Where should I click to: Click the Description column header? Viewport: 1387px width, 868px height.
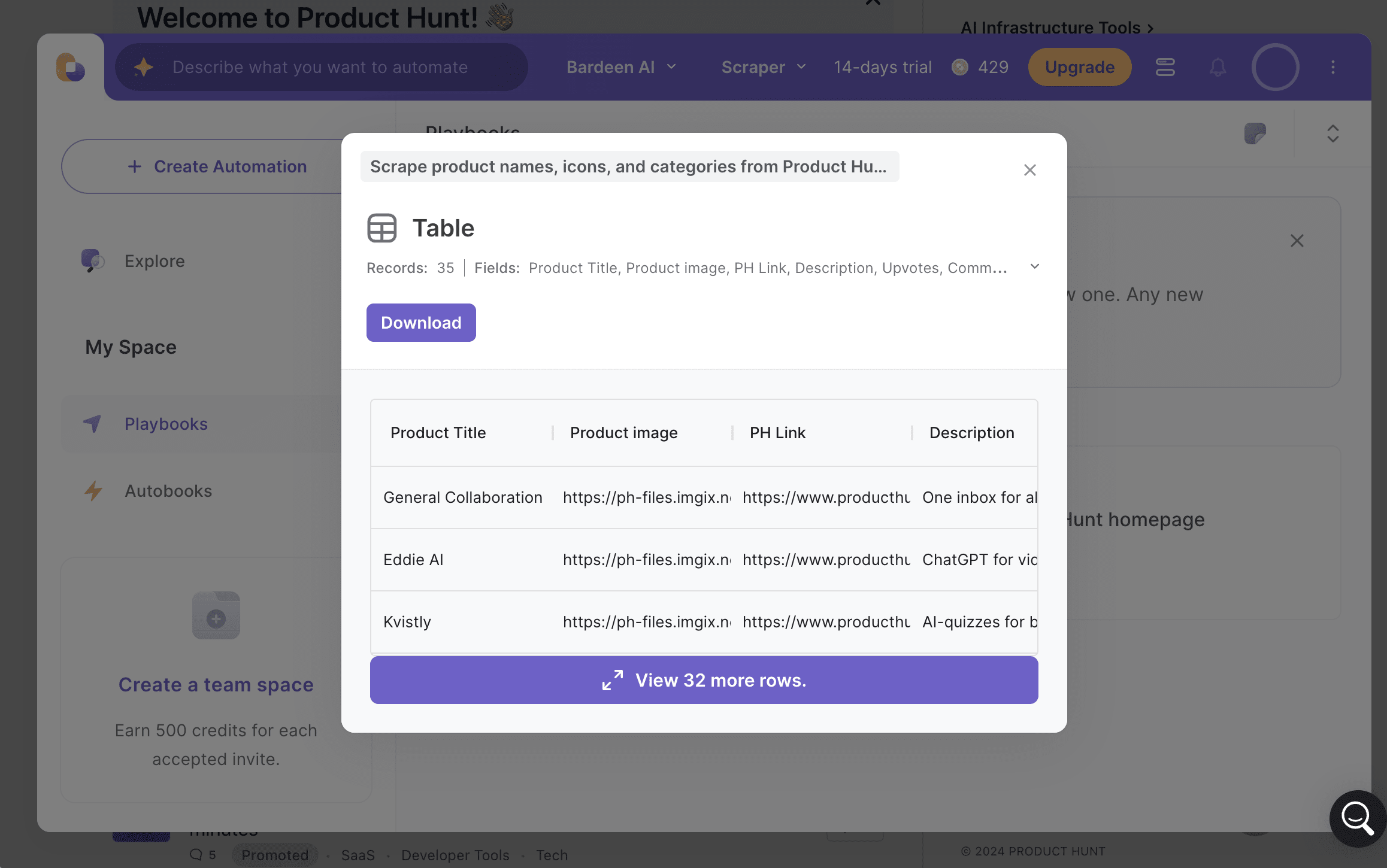(971, 433)
